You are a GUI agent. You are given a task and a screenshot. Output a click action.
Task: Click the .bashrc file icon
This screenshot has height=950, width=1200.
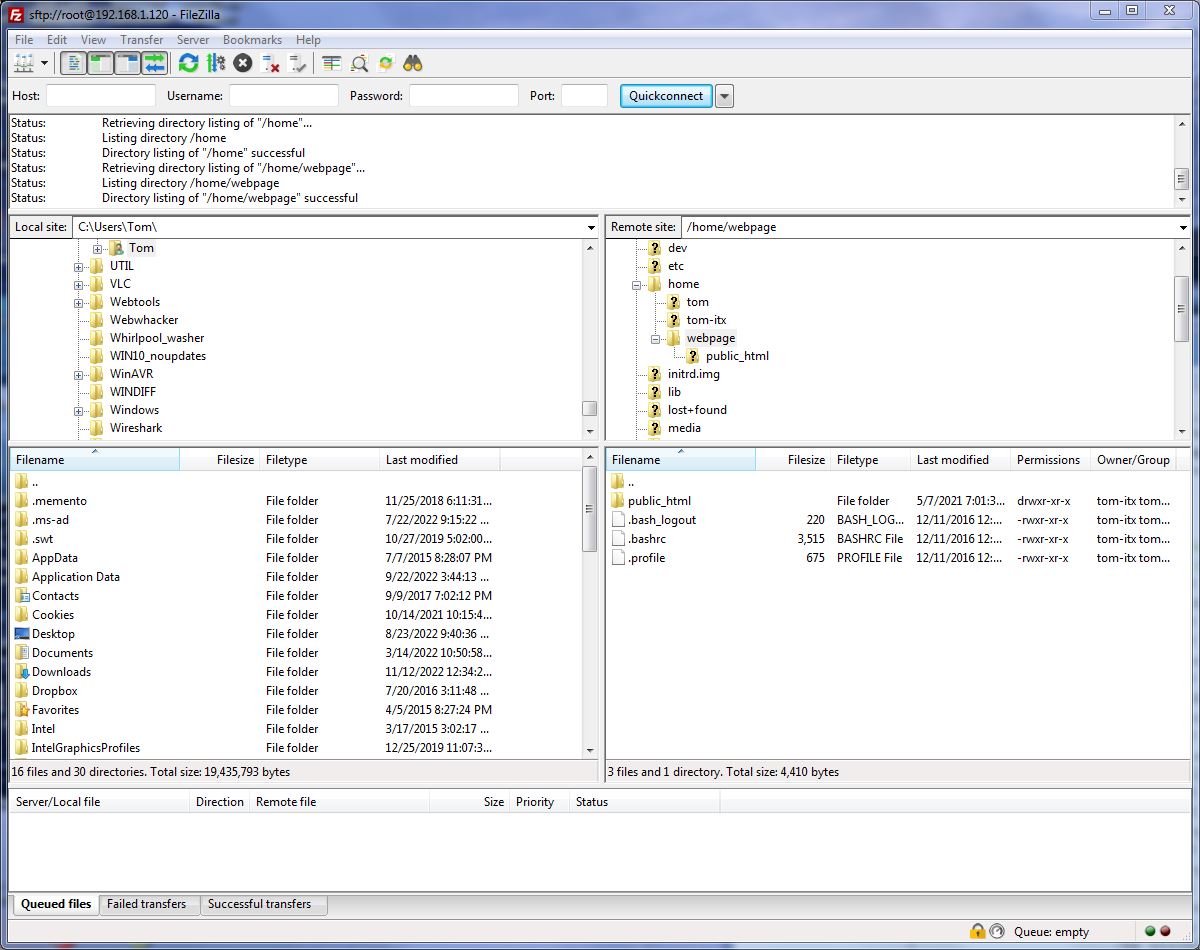click(x=618, y=539)
